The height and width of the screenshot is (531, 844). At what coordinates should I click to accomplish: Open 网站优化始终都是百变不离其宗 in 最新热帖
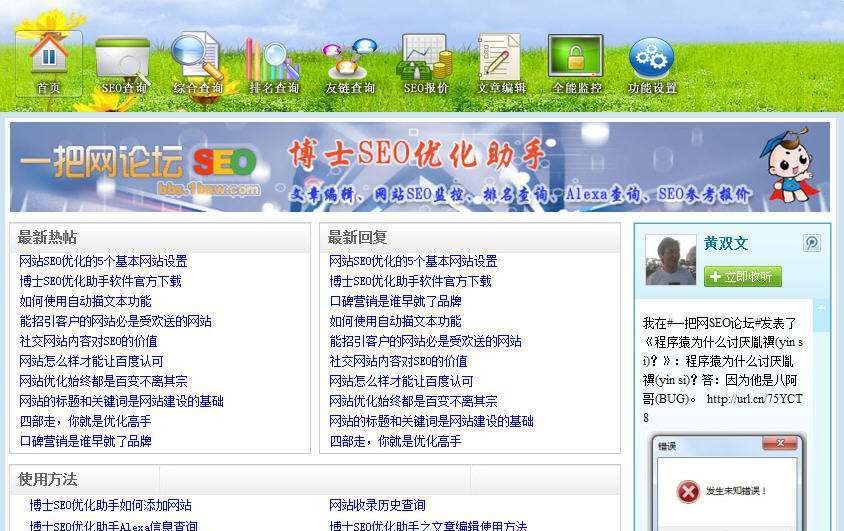103,381
